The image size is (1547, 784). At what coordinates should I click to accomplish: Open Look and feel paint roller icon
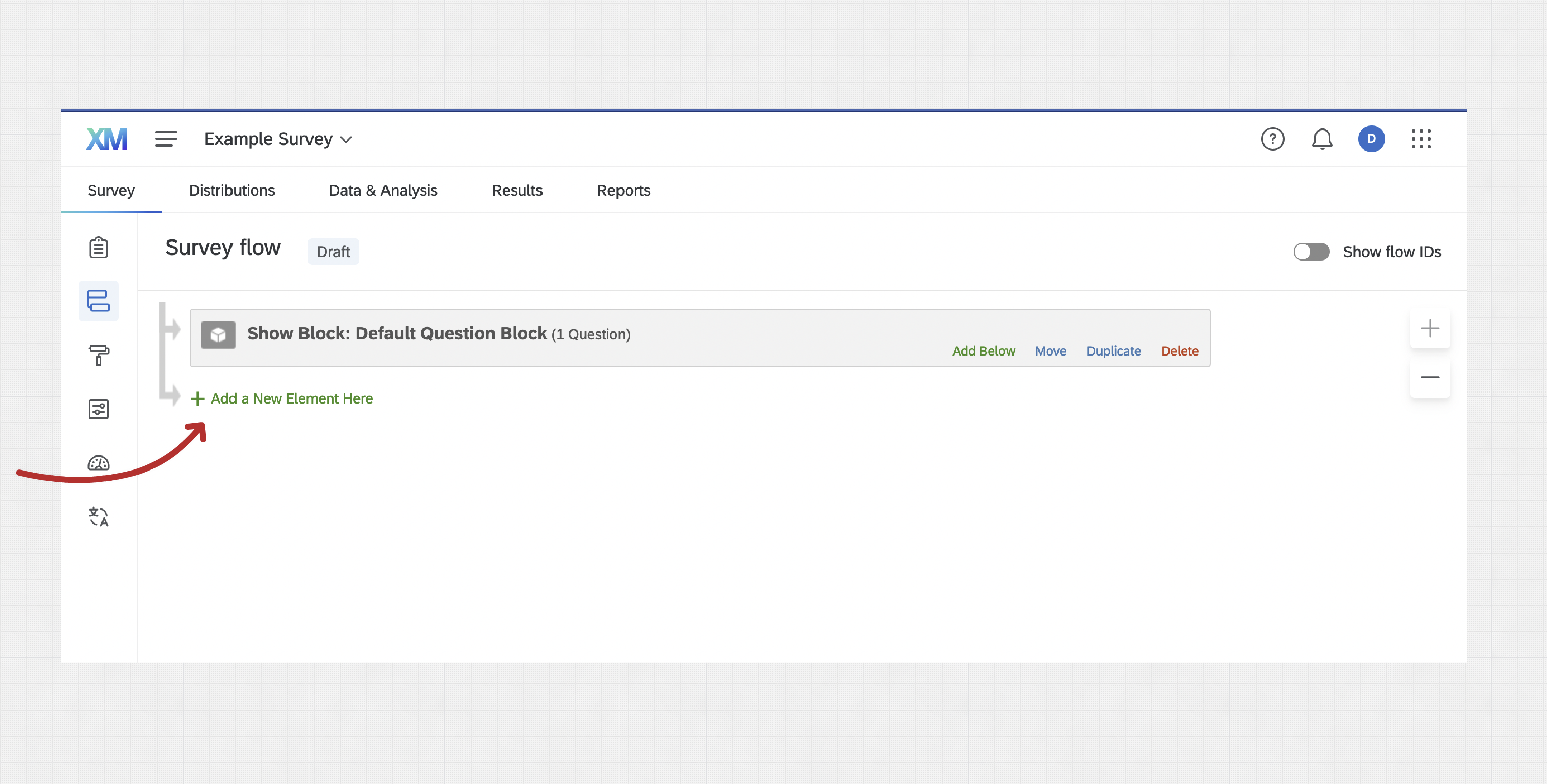pos(99,355)
